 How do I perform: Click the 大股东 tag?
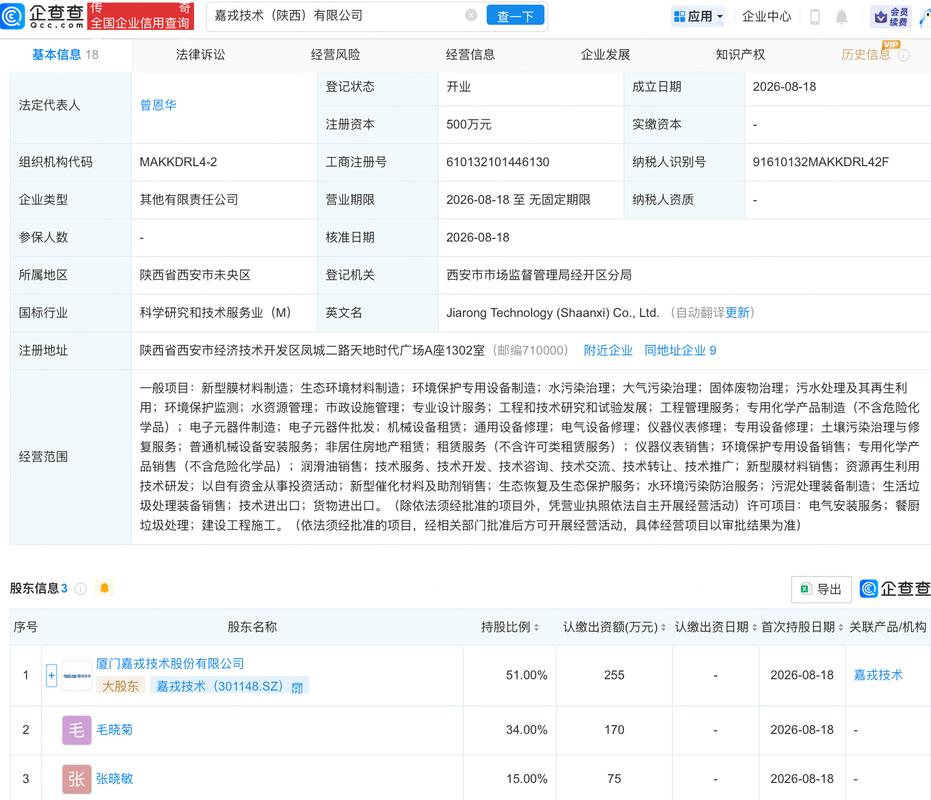[x=121, y=687]
